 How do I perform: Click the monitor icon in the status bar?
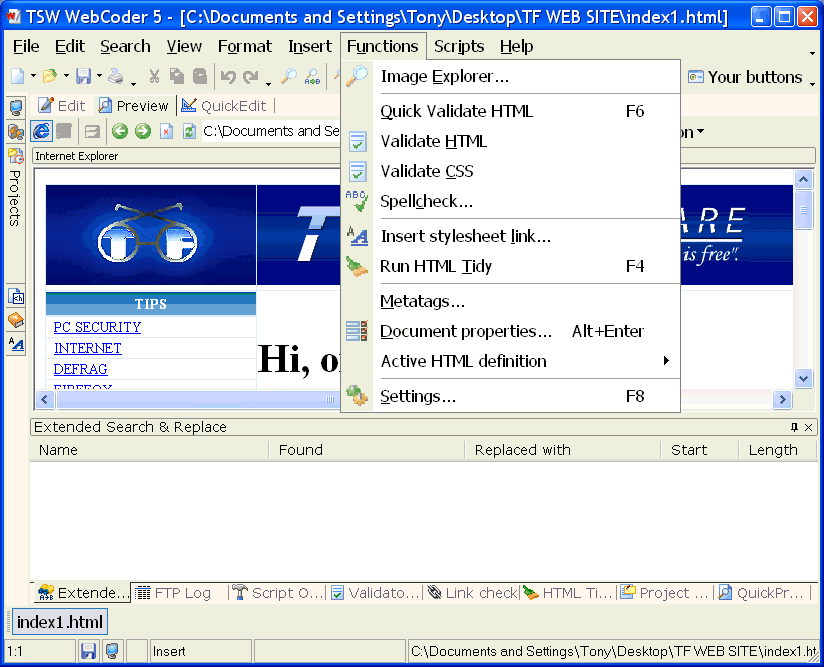click(x=111, y=651)
